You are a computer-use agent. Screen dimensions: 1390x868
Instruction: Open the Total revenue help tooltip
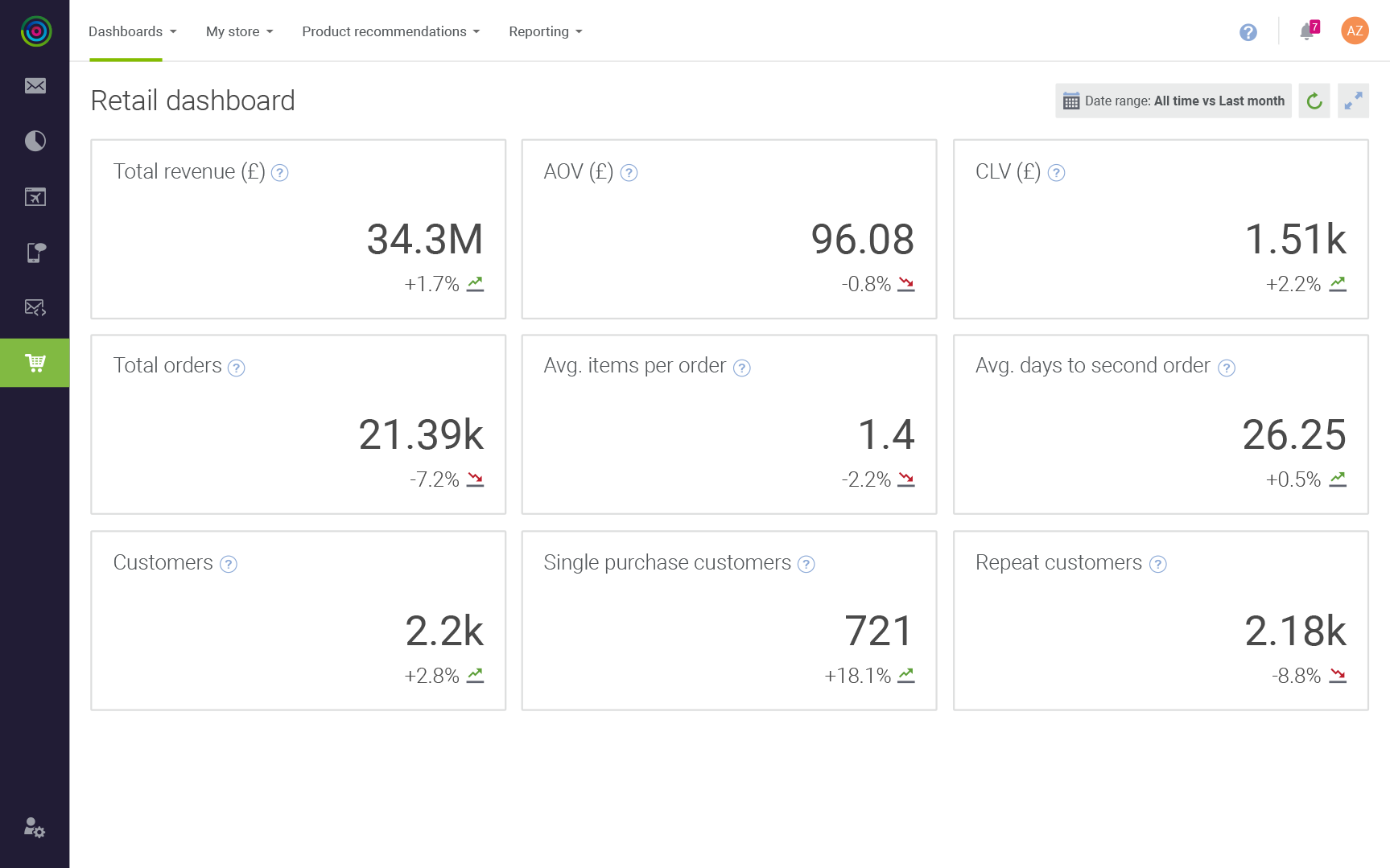coord(280,172)
